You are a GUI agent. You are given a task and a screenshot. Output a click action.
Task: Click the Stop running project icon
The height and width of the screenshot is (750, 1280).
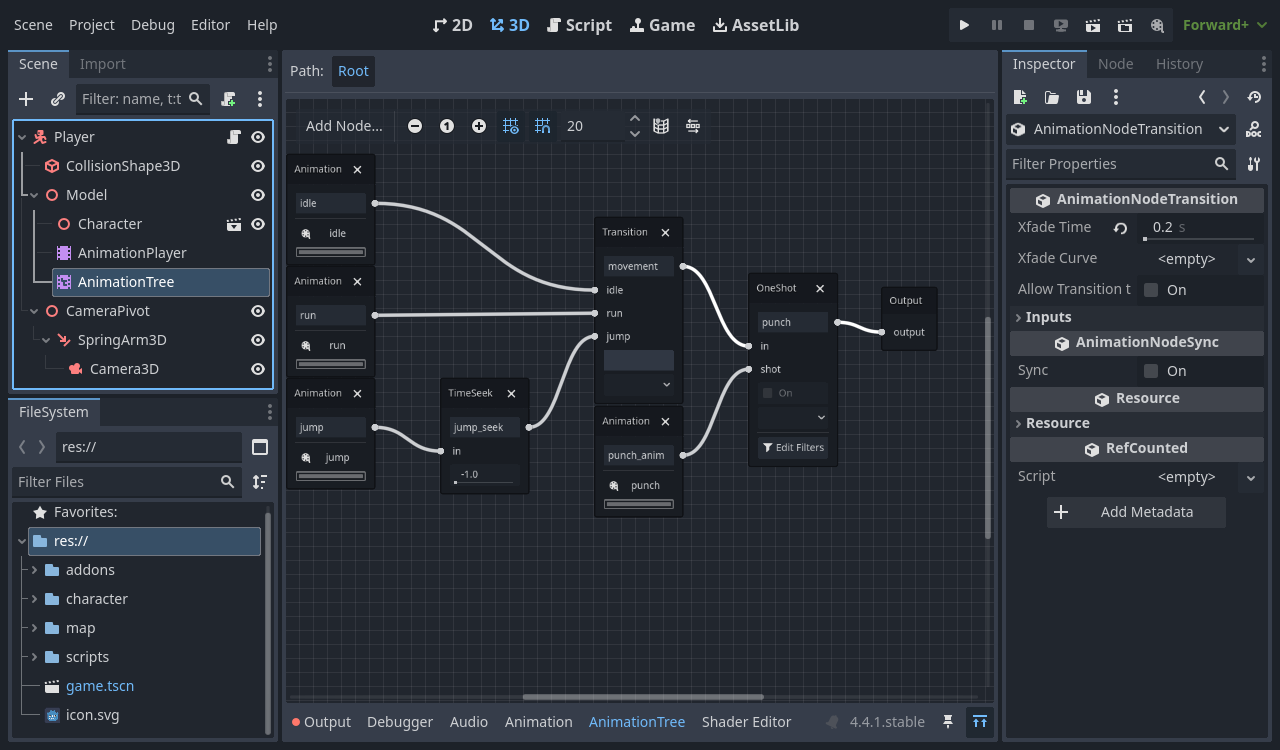tap(1029, 25)
